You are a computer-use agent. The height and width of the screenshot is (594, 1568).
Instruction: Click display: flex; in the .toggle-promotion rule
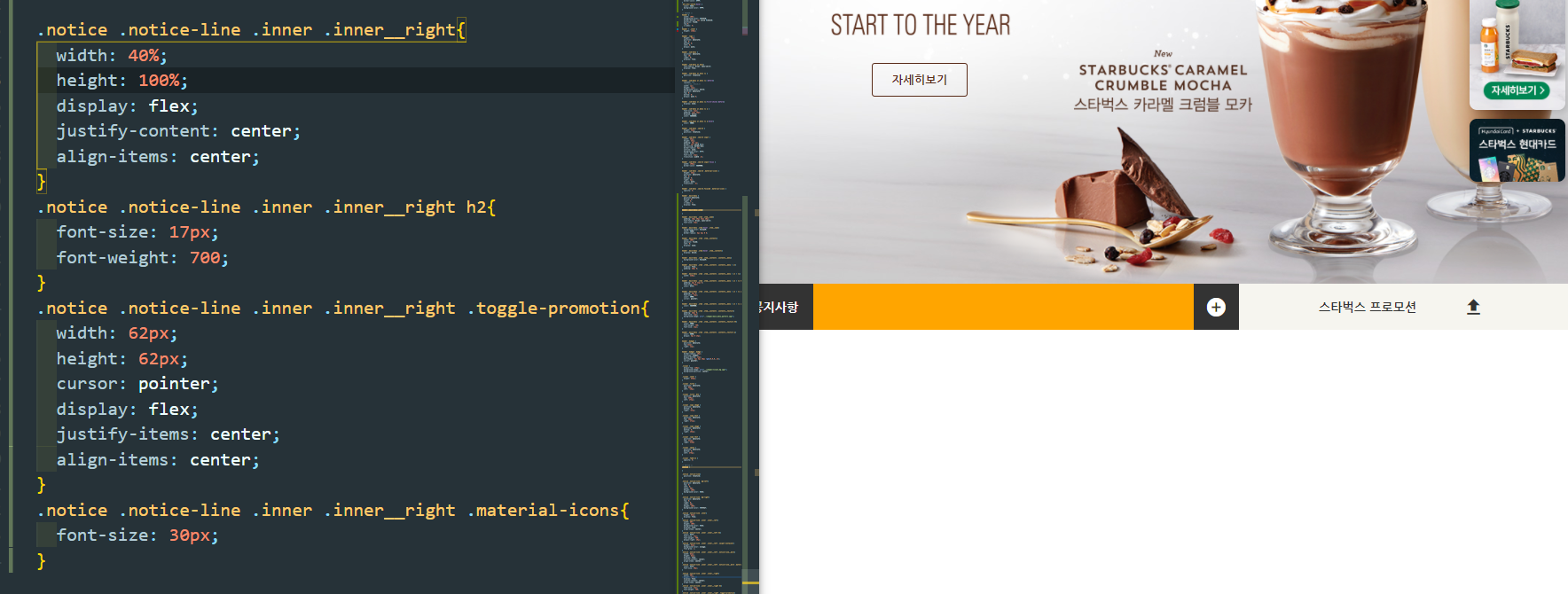pos(127,409)
